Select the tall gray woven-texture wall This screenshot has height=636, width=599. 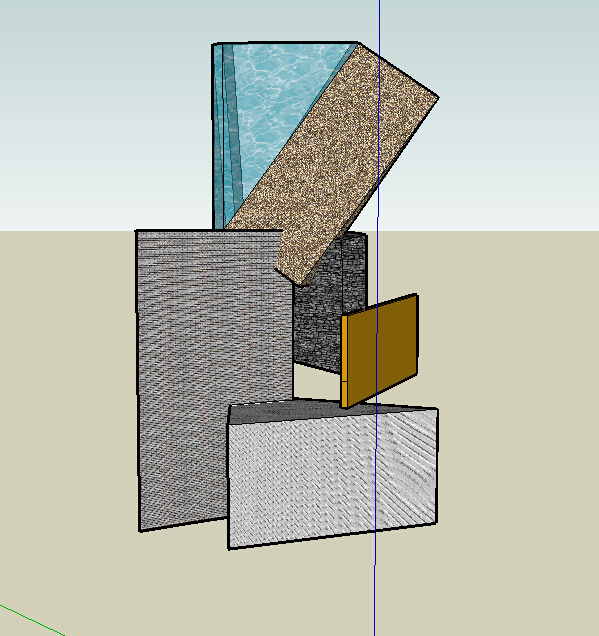(203, 365)
